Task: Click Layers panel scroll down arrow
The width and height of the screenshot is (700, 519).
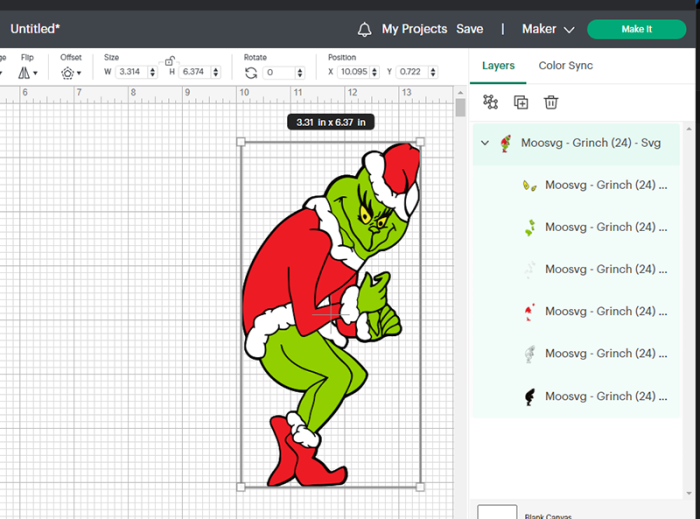Action: tap(689, 493)
